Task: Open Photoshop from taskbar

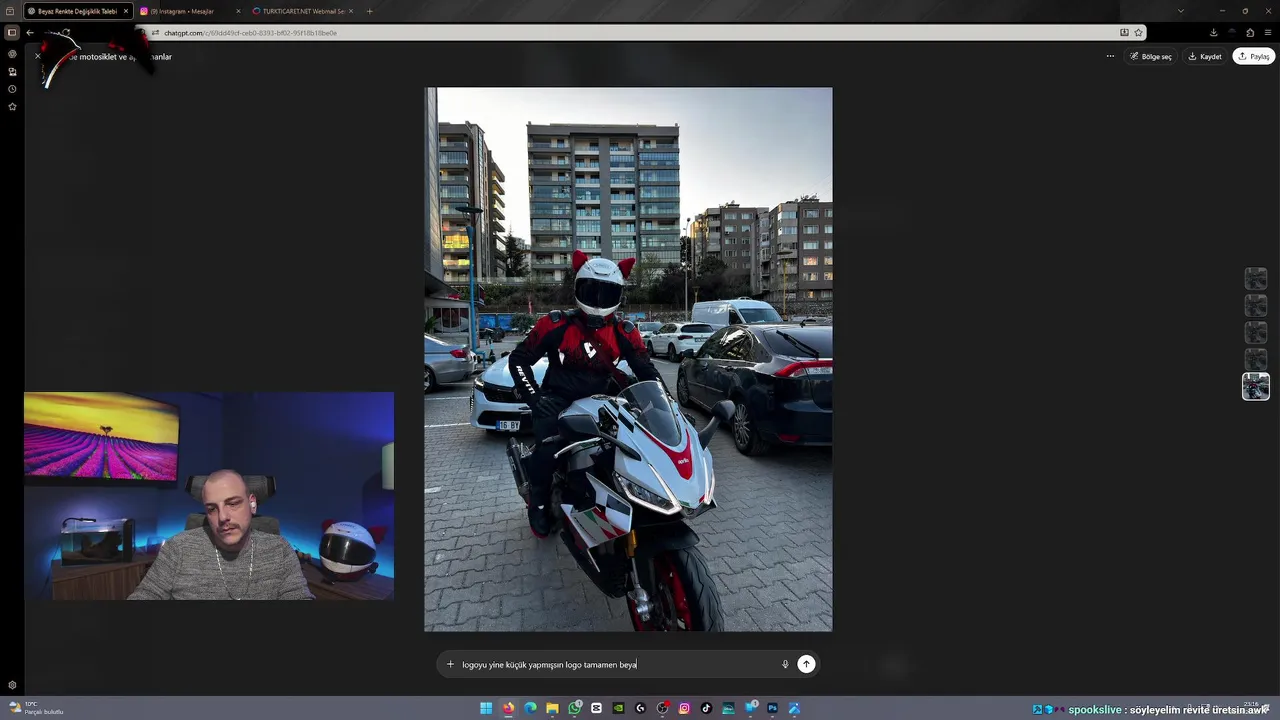Action: (x=772, y=708)
